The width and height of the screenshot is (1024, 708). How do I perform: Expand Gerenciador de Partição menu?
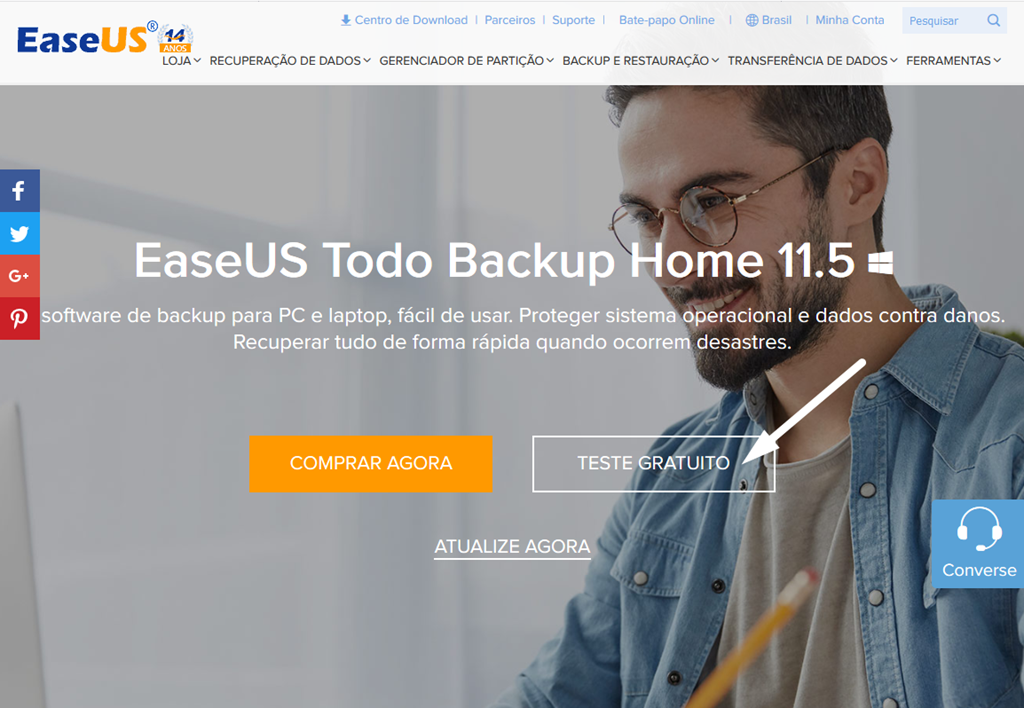(466, 61)
